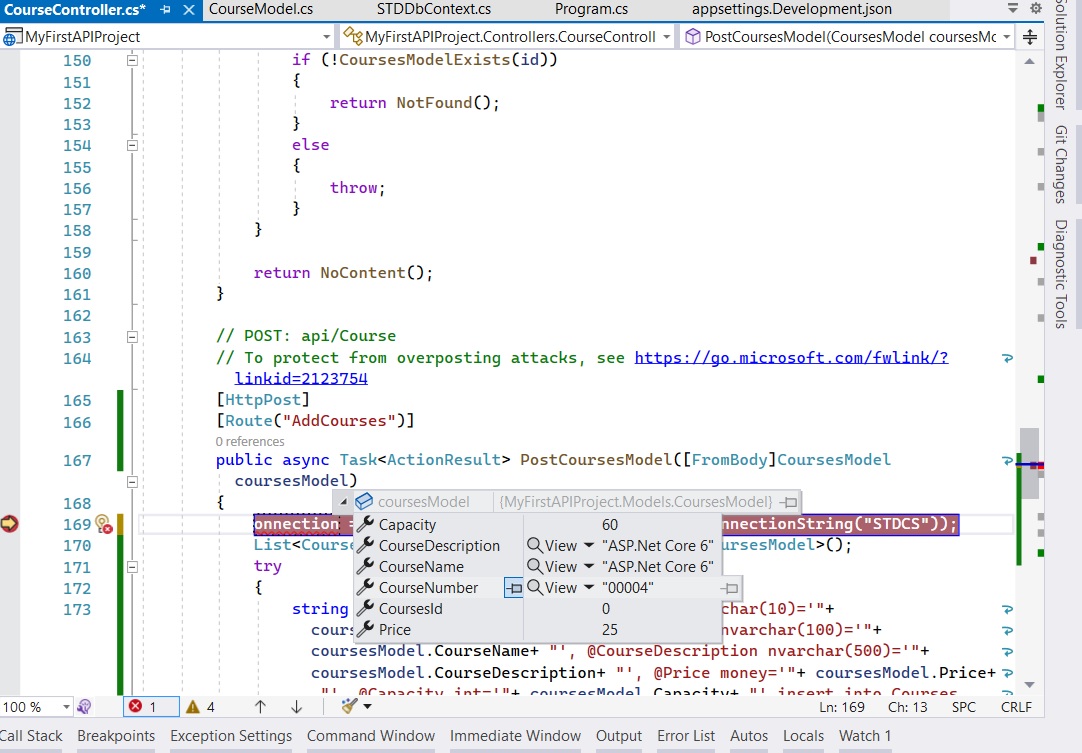The width and height of the screenshot is (1082, 753).
Task: Open the go.microsoft.com fwlink hyperlink
Action: tap(791, 358)
